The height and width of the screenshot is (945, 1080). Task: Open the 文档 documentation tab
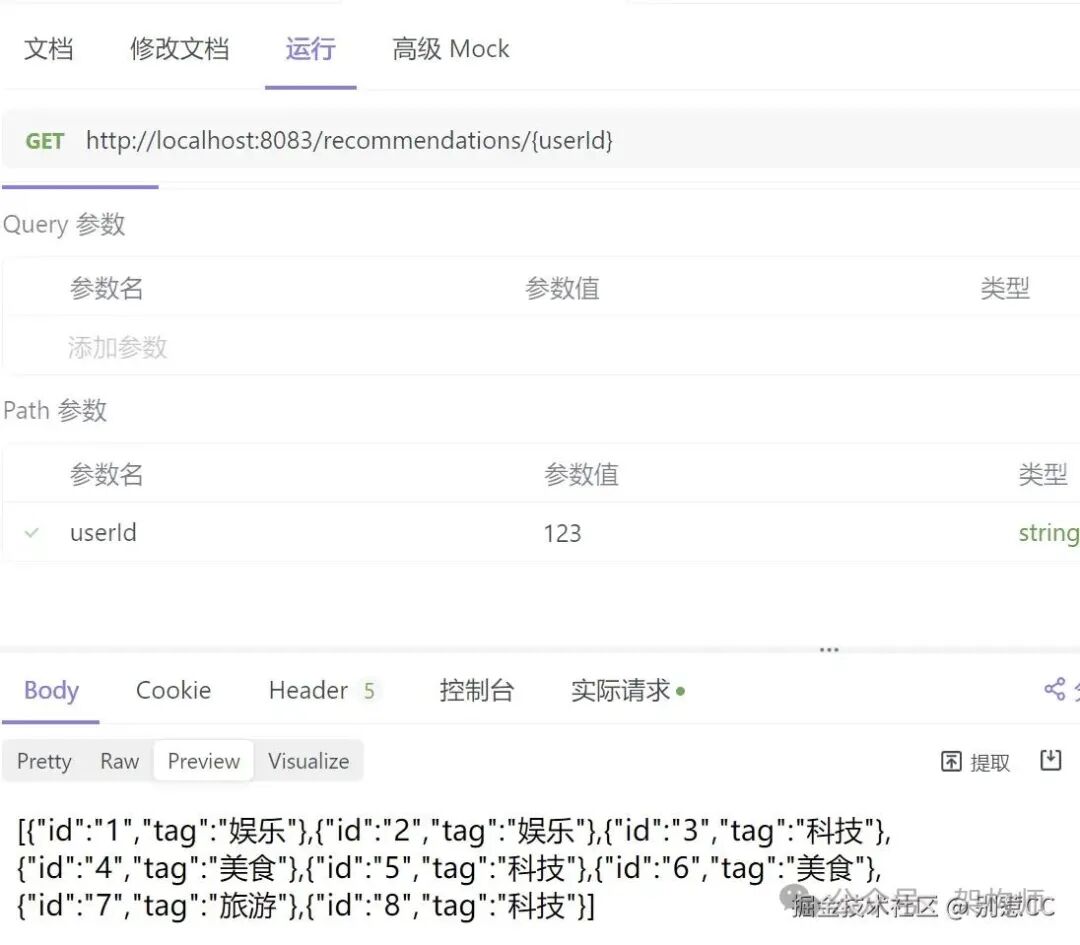tap(47, 48)
